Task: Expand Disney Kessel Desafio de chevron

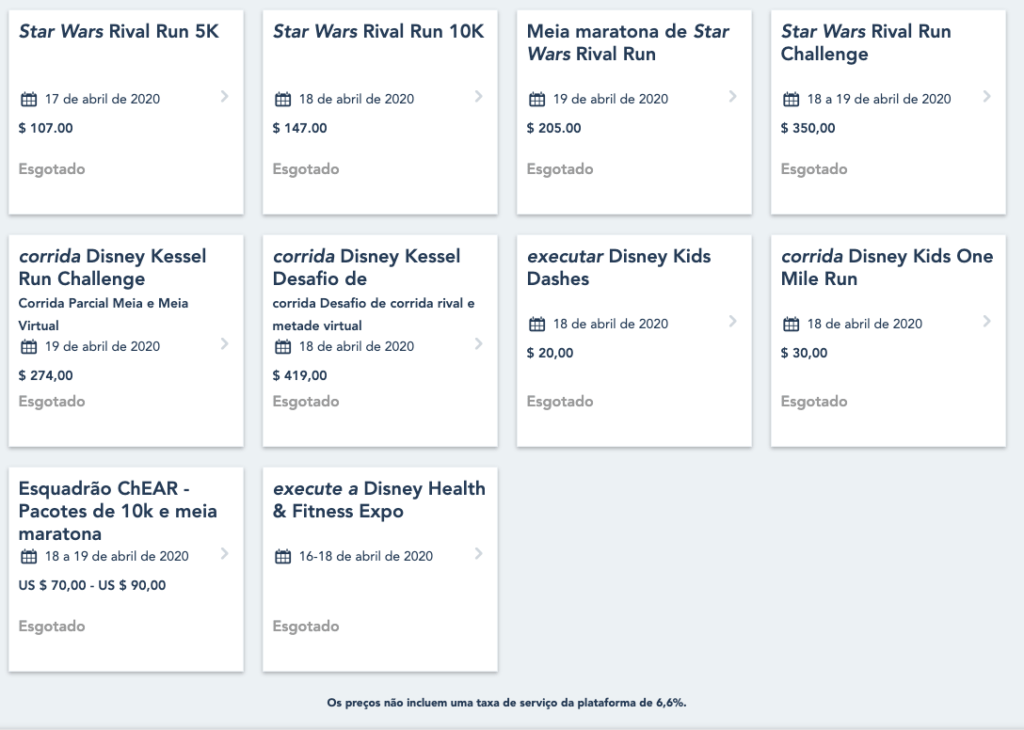Action: click(x=479, y=343)
